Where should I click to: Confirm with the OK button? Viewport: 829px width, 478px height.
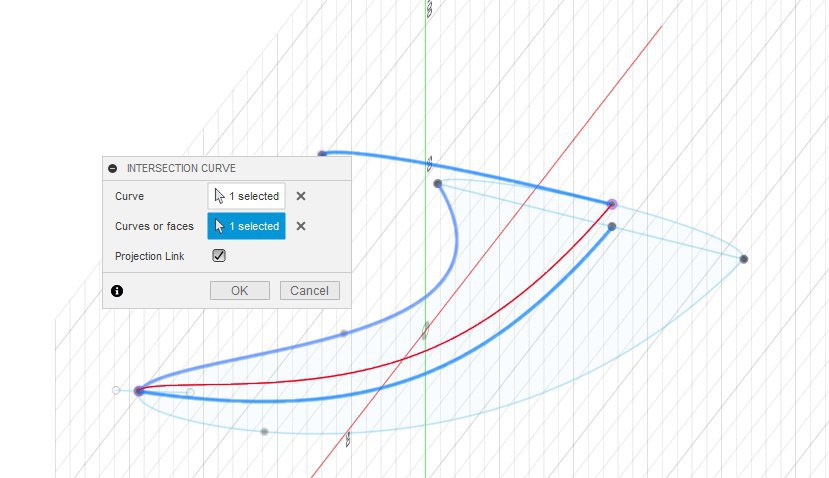point(240,290)
